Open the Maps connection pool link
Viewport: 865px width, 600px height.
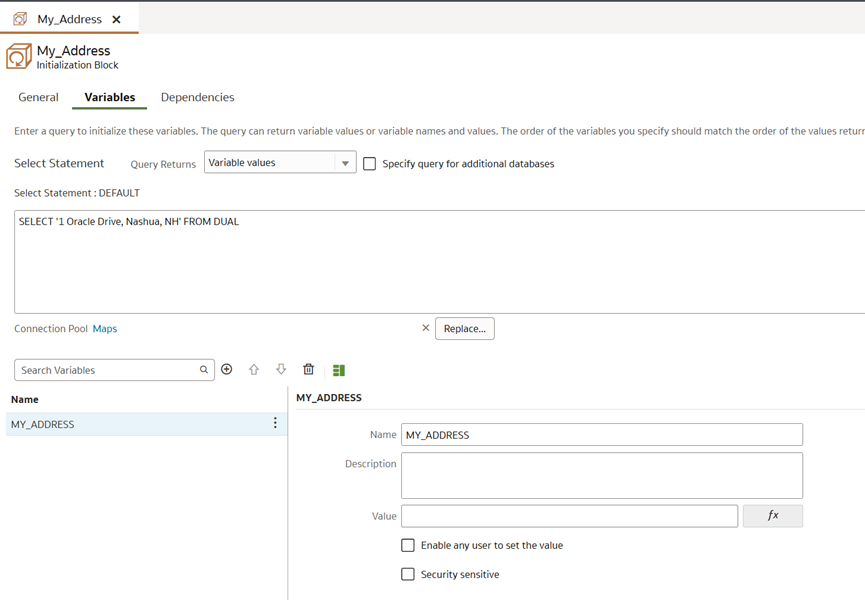pyautogui.click(x=105, y=328)
